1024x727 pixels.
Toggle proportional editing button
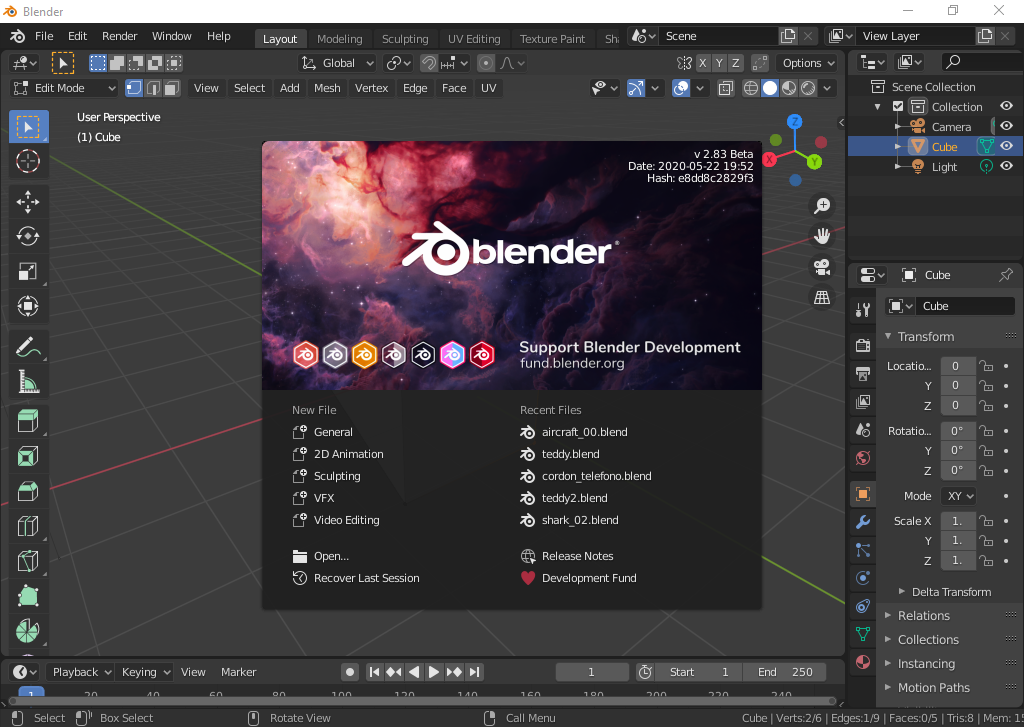(x=485, y=63)
